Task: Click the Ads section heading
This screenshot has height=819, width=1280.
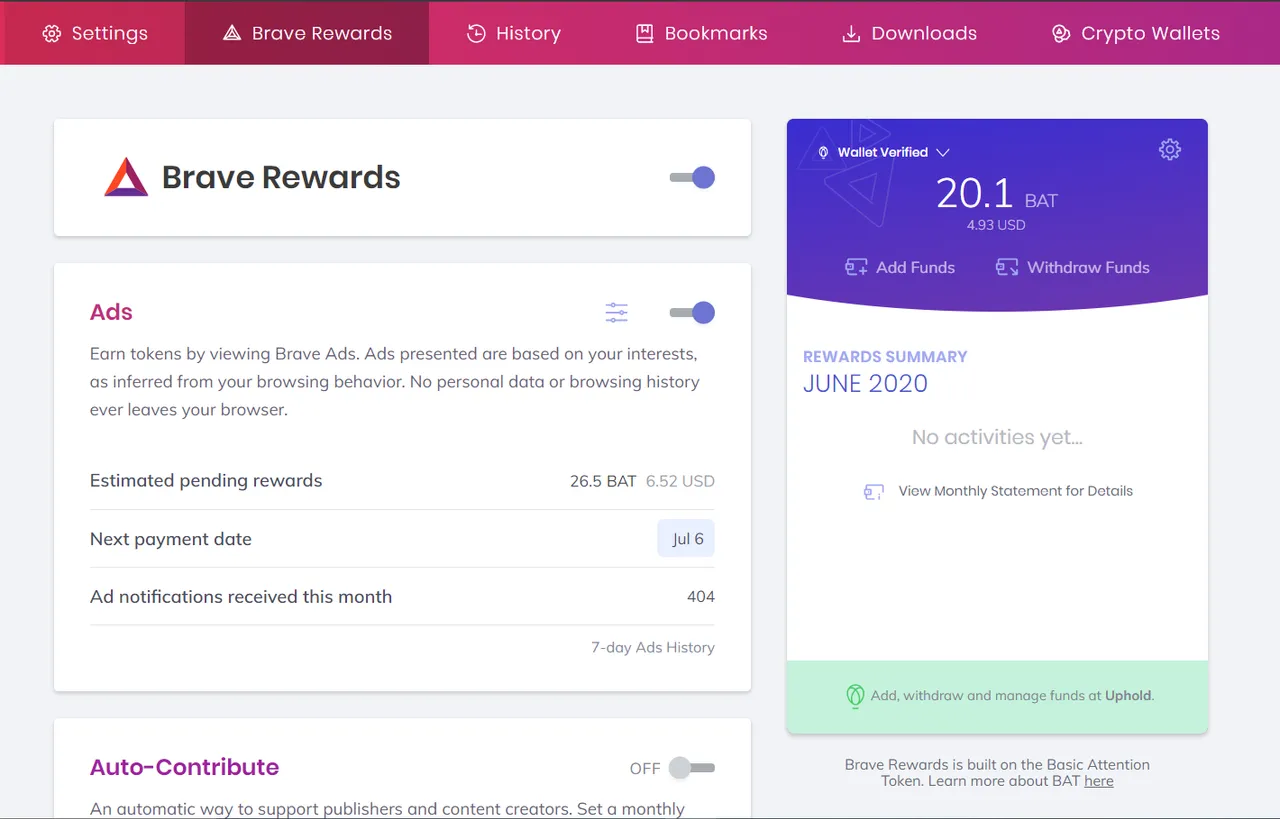Action: (111, 312)
